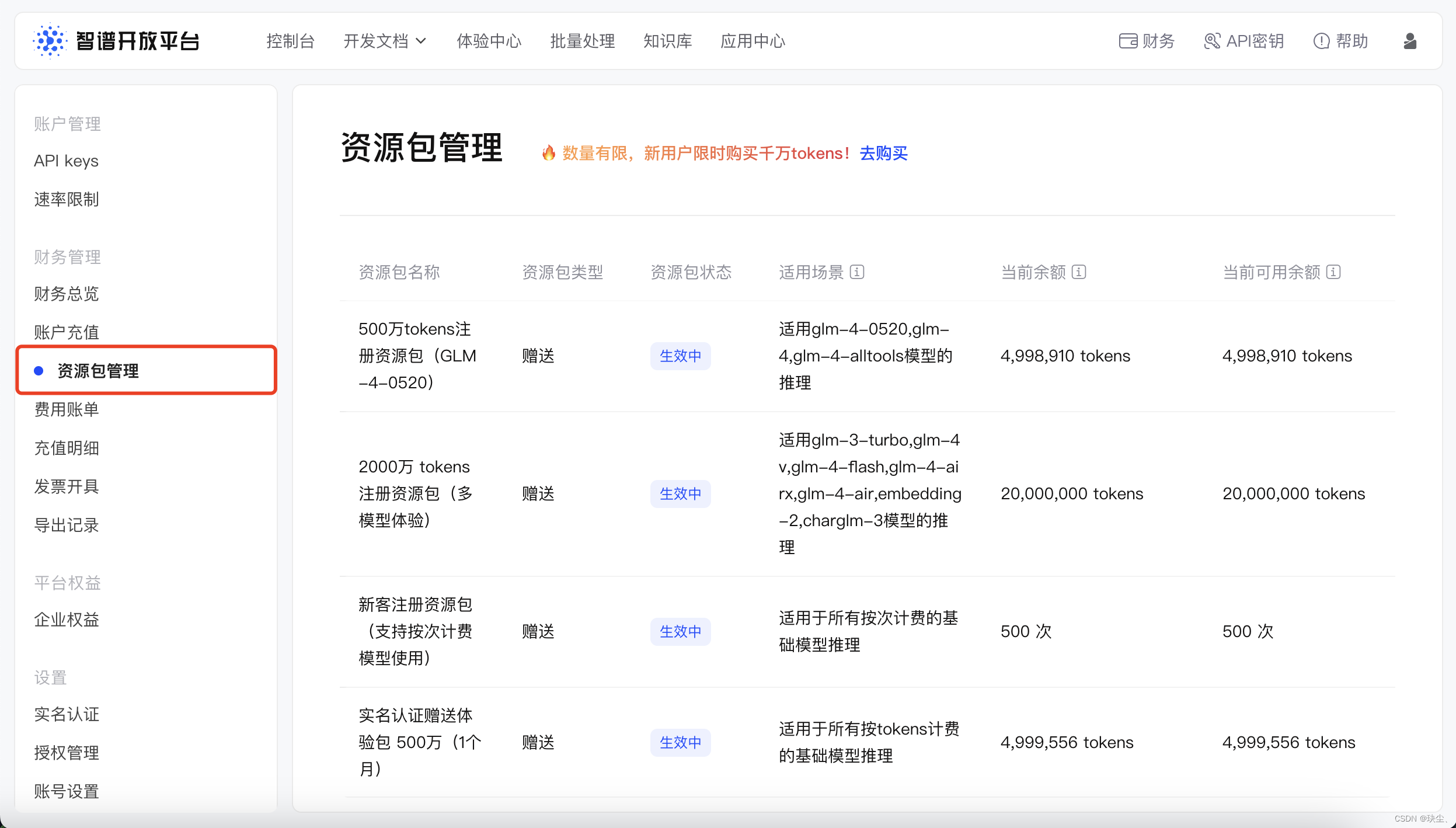Open the user profile avatar icon
This screenshot has width=1456, height=828.
pyautogui.click(x=1410, y=41)
